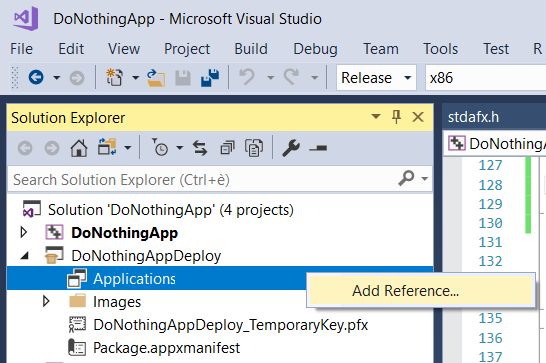The height and width of the screenshot is (363, 546).
Task: Click the Save All toolbar icon
Action: pos(210,77)
